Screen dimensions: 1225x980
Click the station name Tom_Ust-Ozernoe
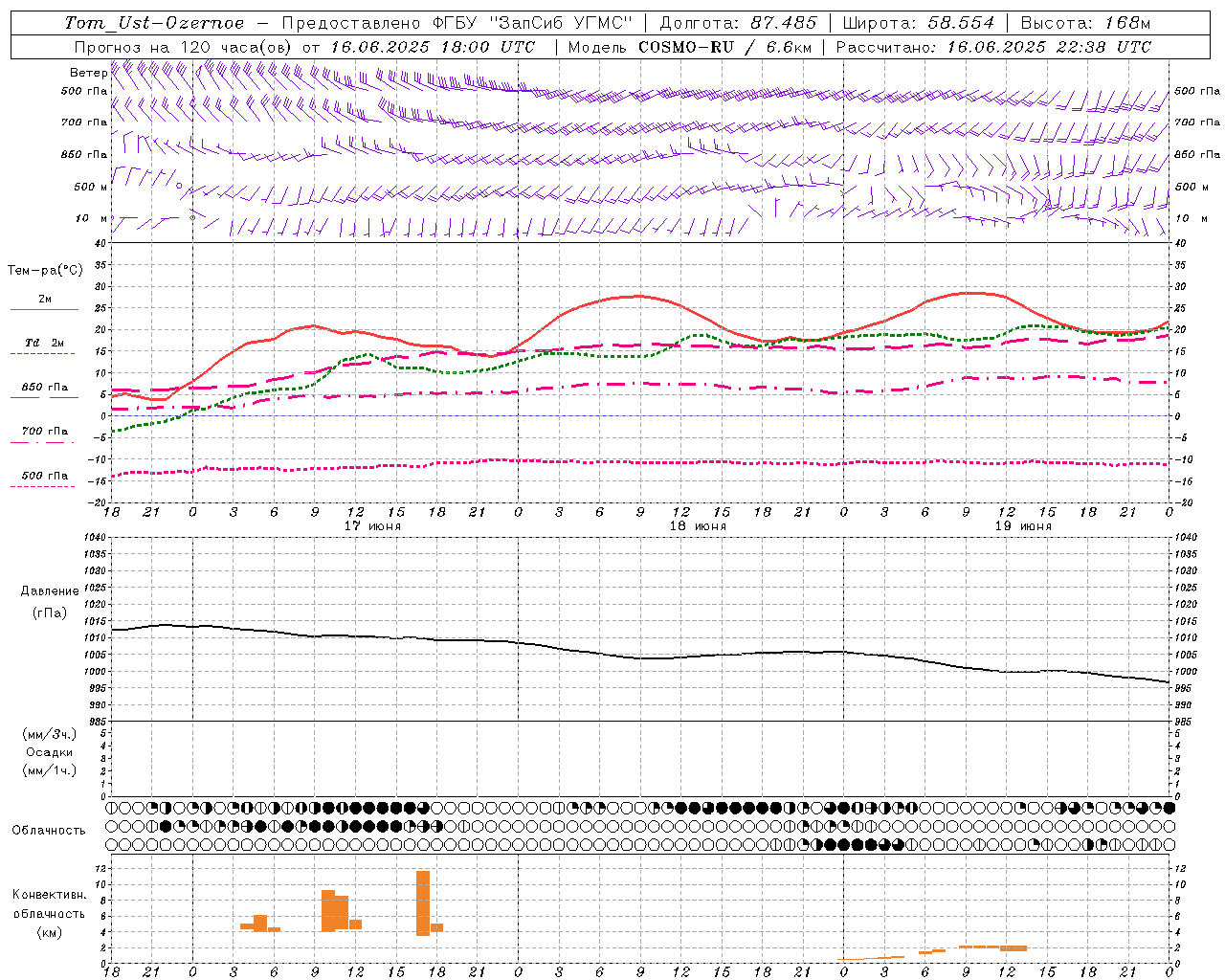154,23
